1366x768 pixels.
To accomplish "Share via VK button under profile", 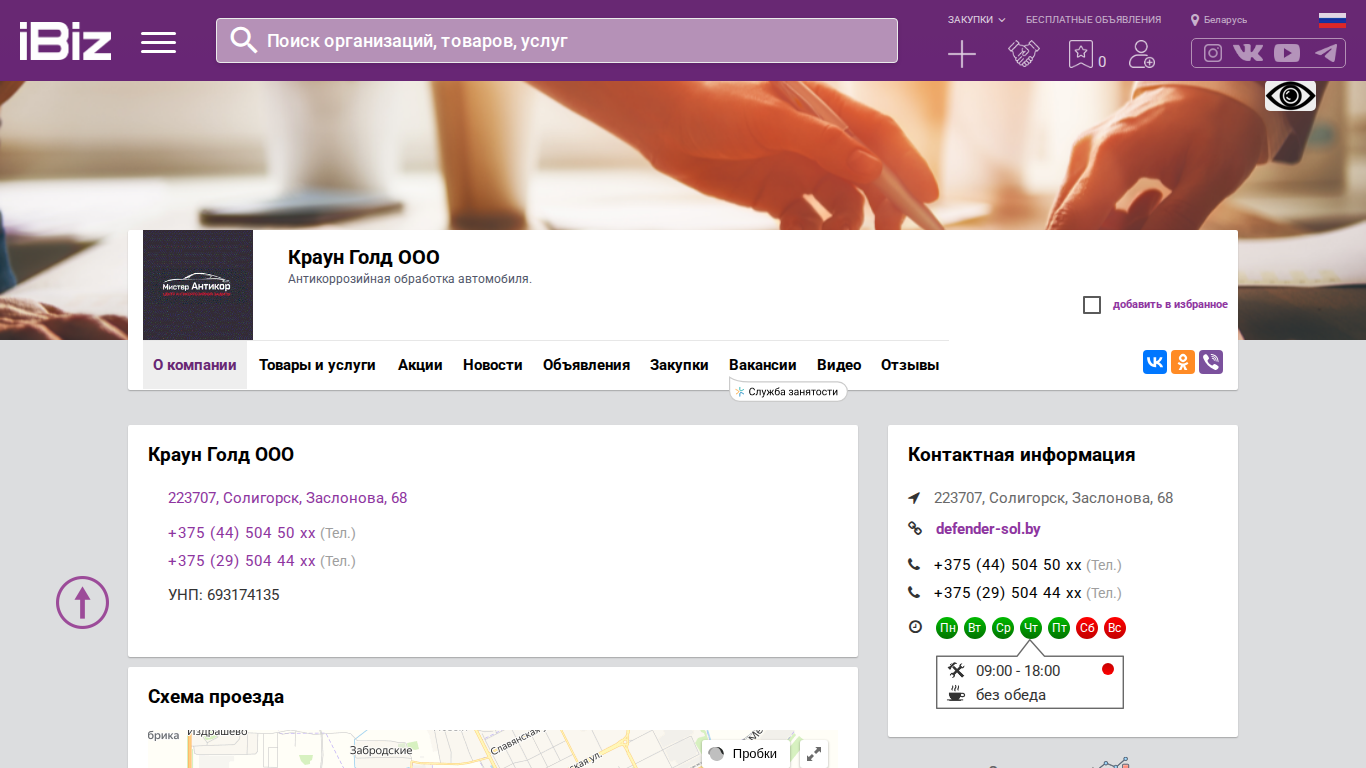I will (x=1155, y=362).
